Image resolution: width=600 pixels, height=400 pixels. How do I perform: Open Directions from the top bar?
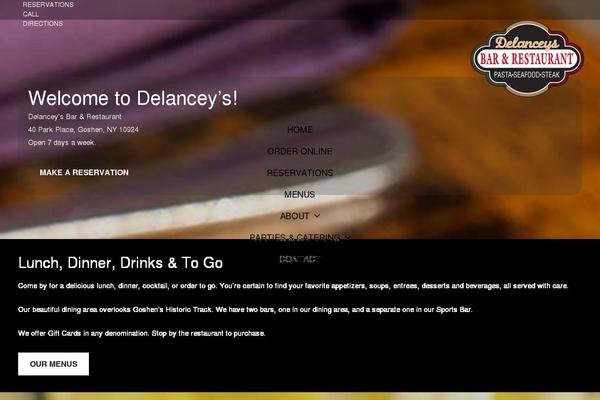(43, 24)
